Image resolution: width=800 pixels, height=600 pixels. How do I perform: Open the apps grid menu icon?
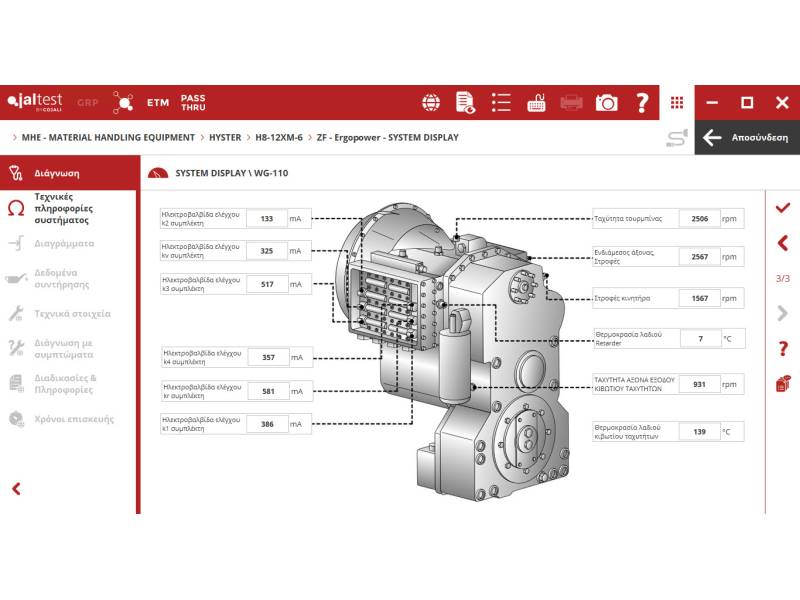tap(677, 102)
